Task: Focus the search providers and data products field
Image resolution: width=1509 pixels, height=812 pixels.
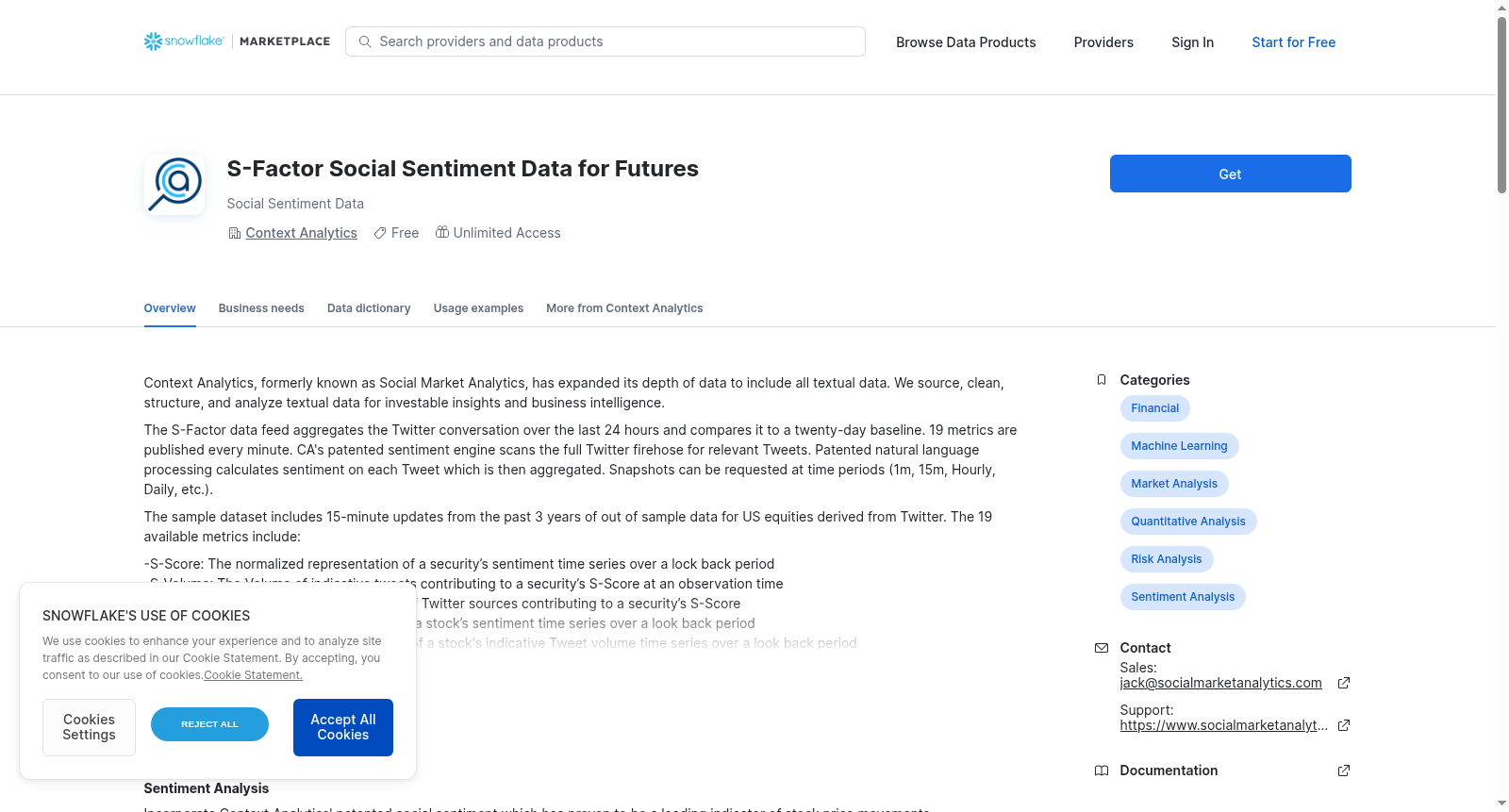Action: (x=605, y=41)
